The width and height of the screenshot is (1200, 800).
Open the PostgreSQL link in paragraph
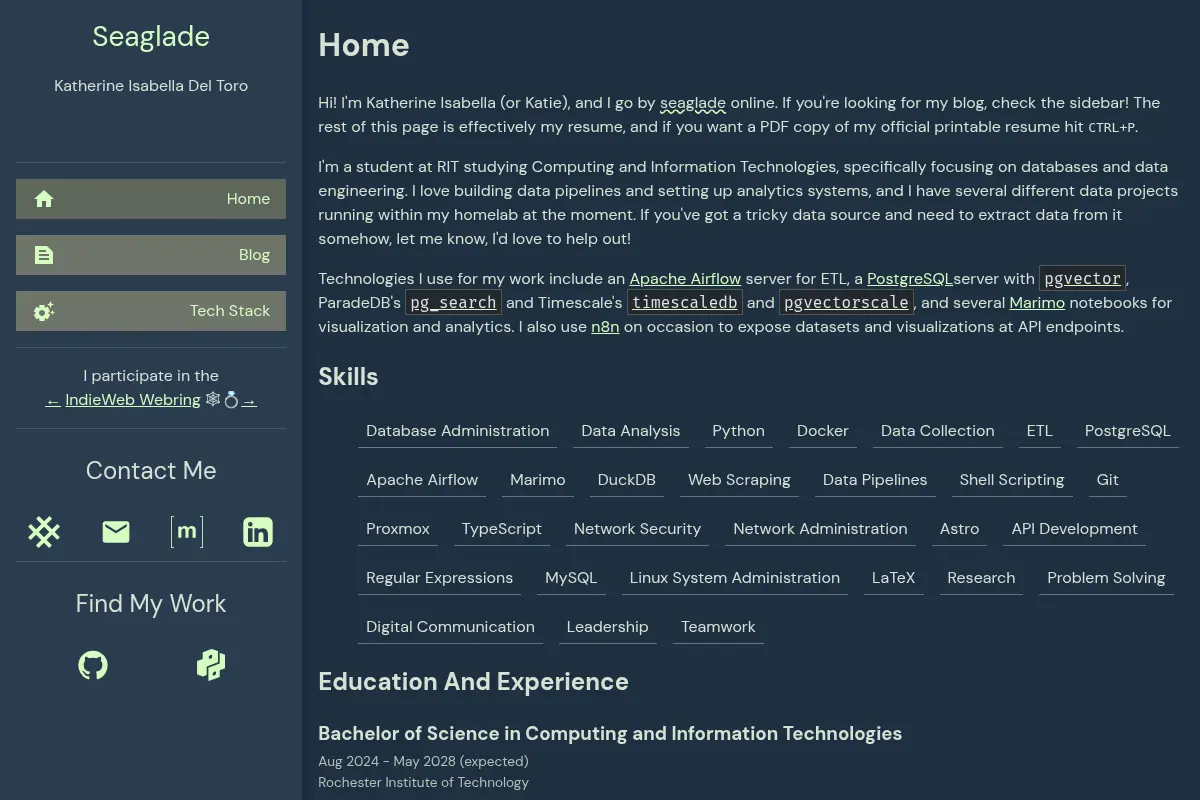pos(910,279)
